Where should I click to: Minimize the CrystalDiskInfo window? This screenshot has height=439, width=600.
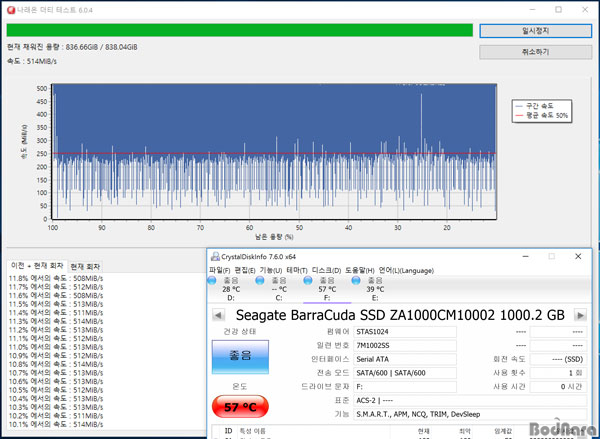(526, 256)
